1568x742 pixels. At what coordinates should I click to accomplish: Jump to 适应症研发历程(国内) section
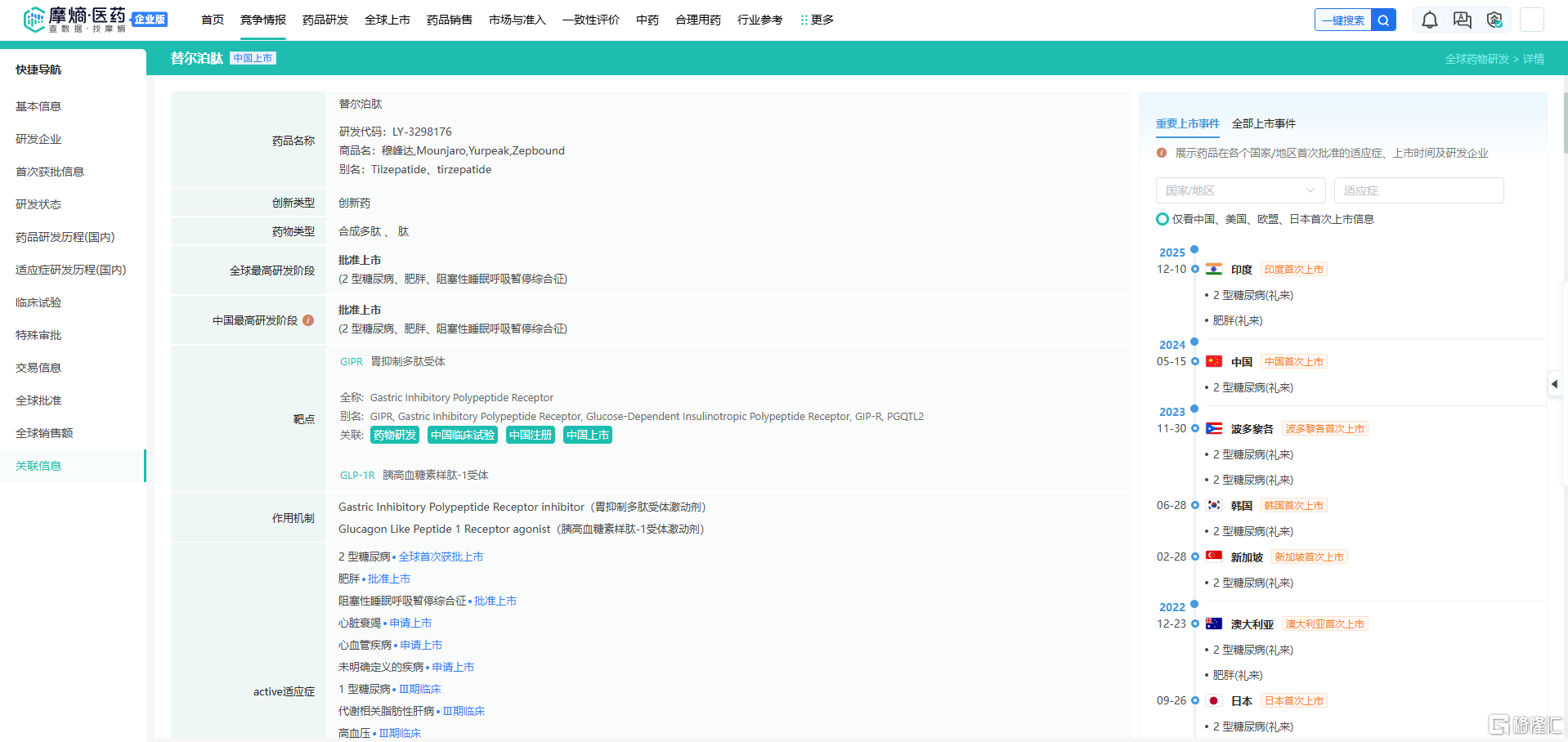(x=71, y=270)
